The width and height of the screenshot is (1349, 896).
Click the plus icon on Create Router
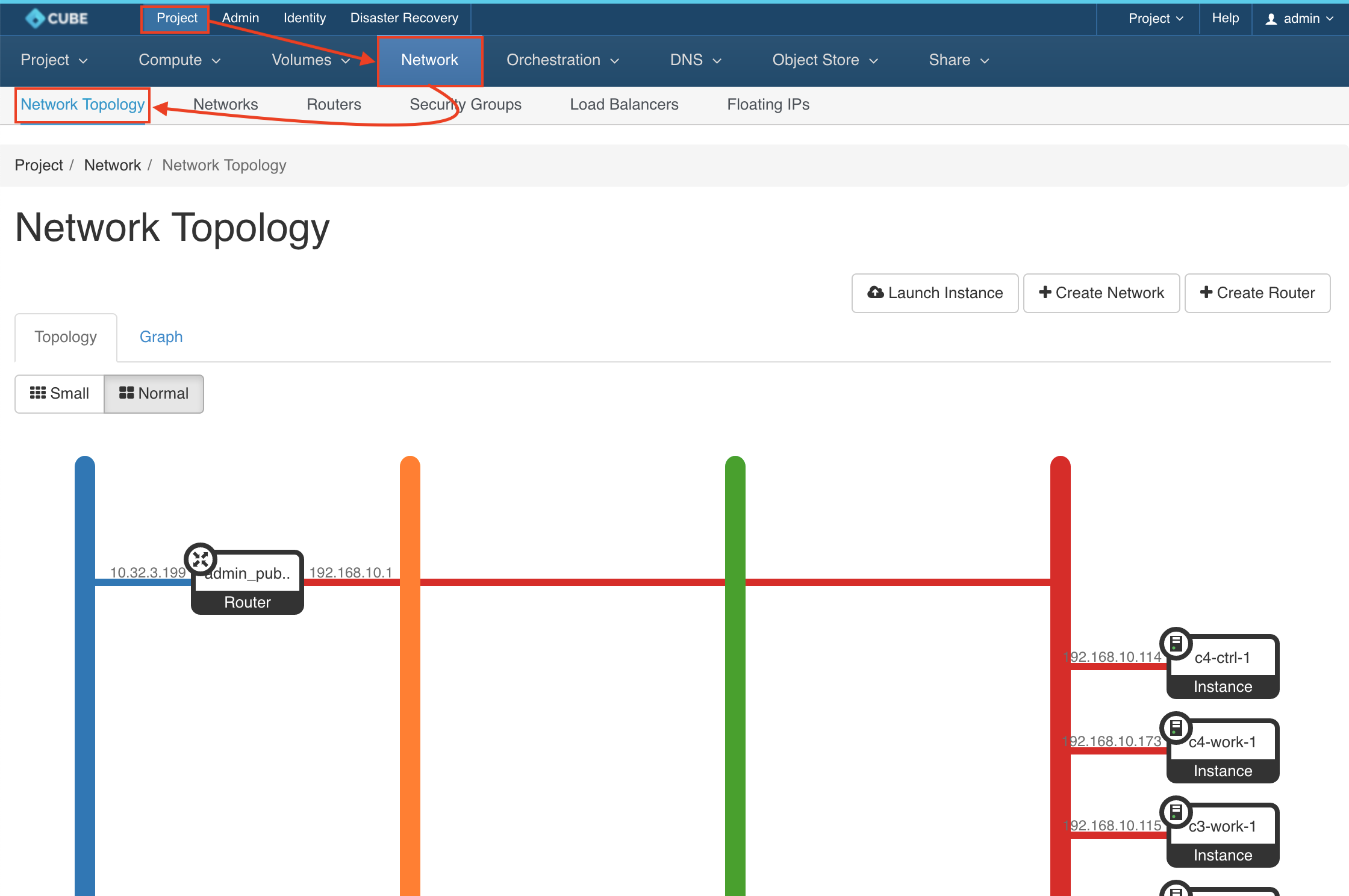[x=1206, y=292]
